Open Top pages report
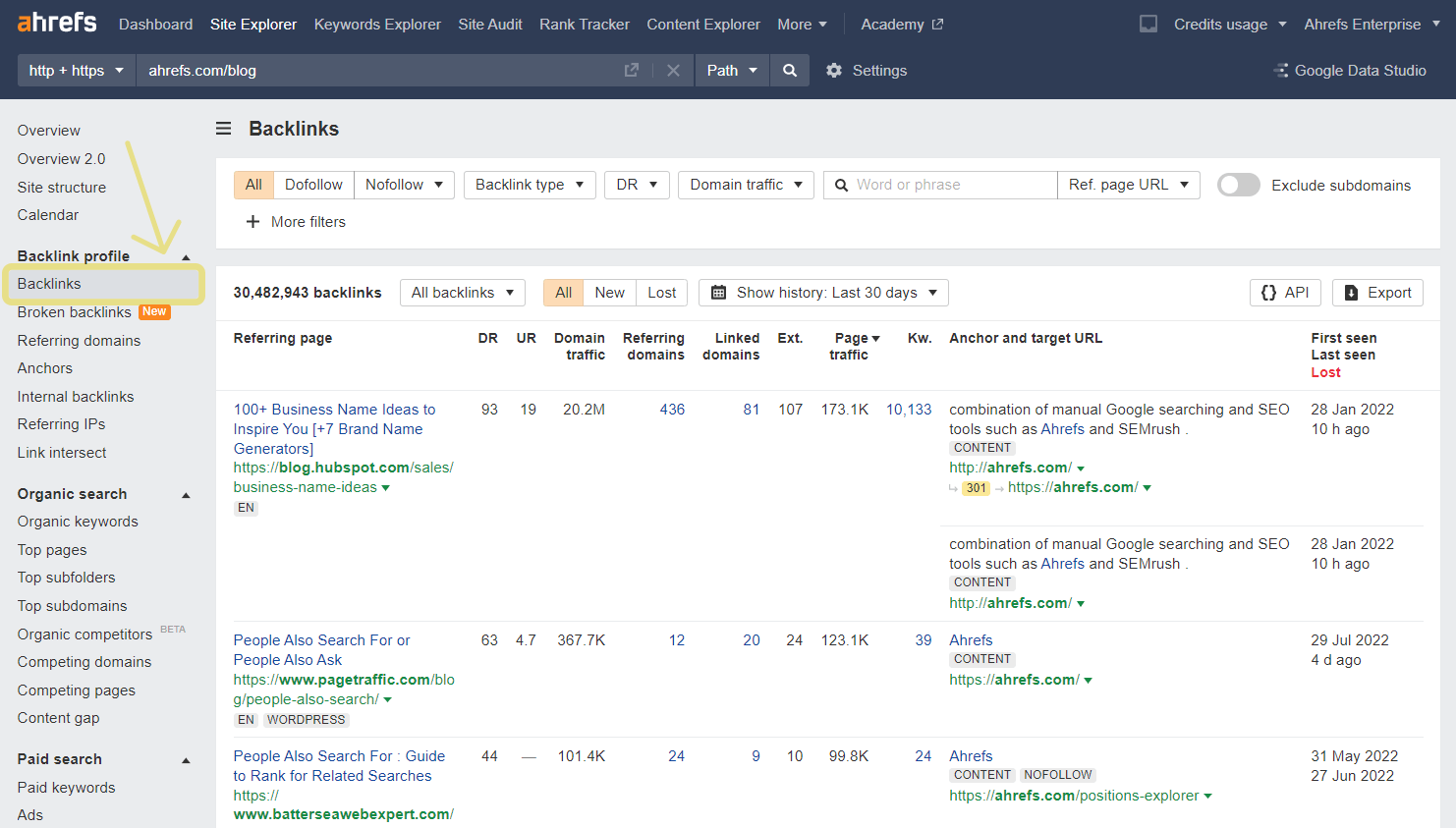Image resolution: width=1456 pixels, height=828 pixels. tap(52, 550)
